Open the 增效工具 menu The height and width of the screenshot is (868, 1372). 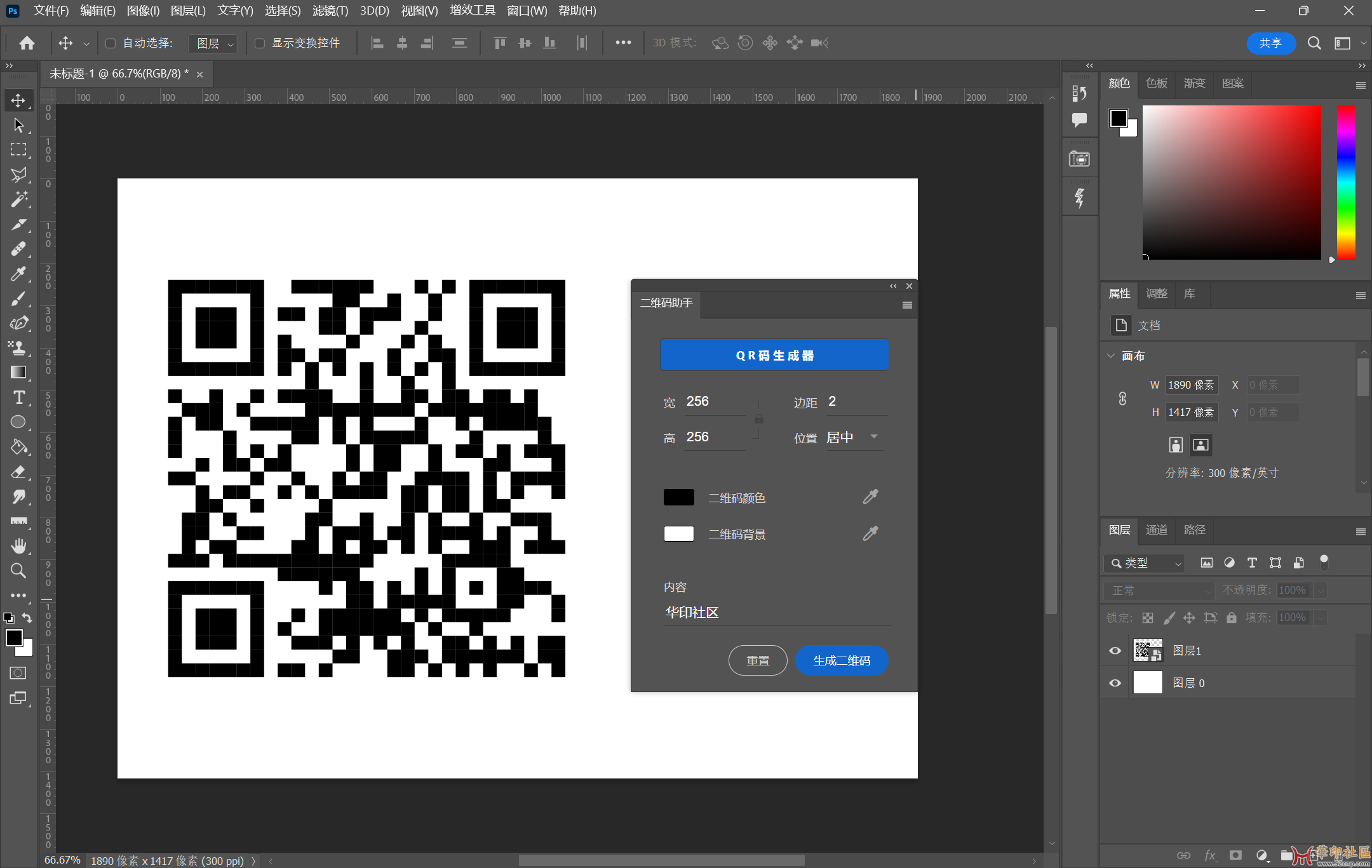click(473, 11)
